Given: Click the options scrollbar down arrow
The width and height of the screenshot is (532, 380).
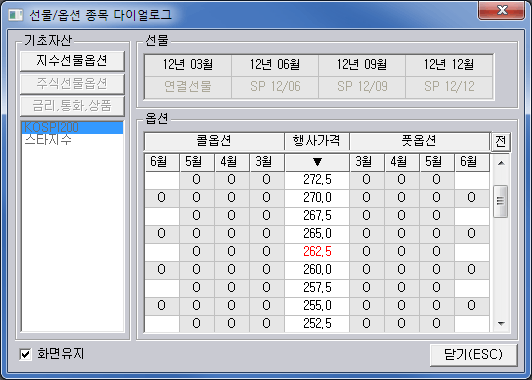Looking at the screenshot, I should 501,324.
